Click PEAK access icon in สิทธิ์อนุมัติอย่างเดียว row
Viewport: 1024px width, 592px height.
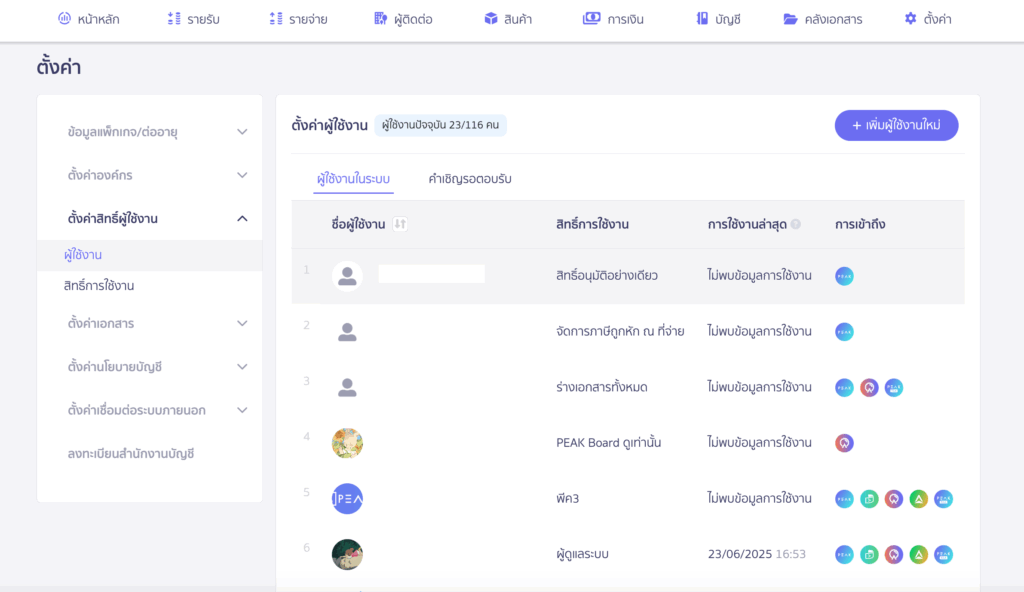844,276
